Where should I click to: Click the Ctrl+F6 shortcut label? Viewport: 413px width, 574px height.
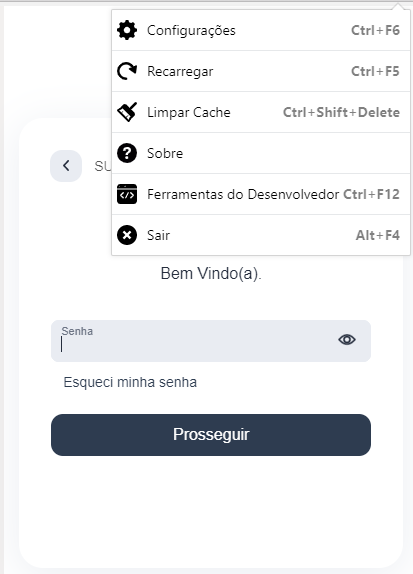(375, 30)
